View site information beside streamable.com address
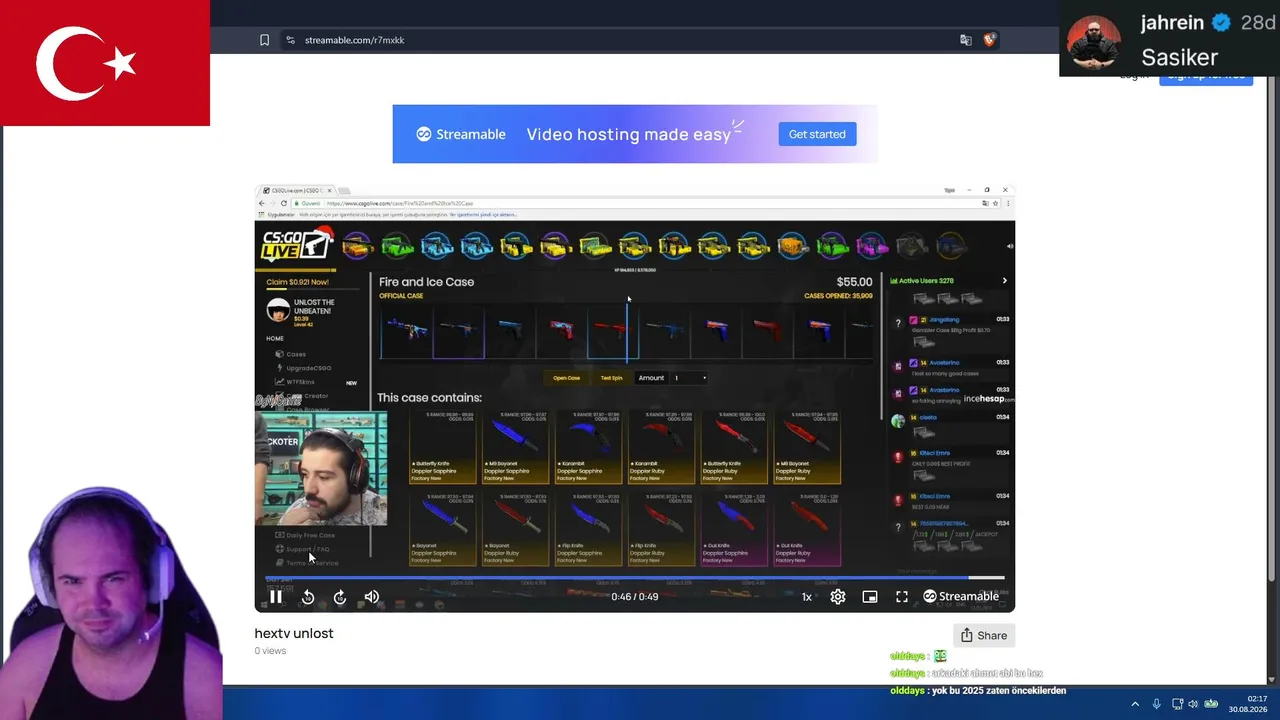 pyautogui.click(x=290, y=40)
